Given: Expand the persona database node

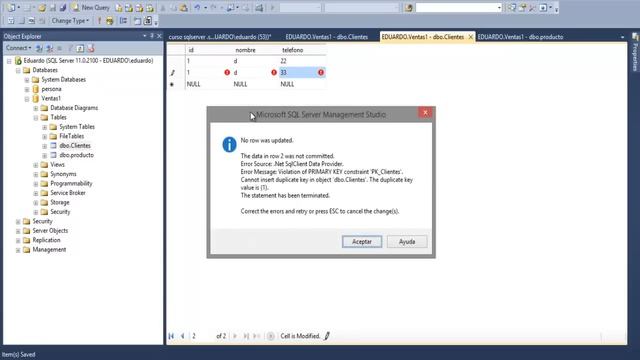Looking at the screenshot, I should click(27, 89).
